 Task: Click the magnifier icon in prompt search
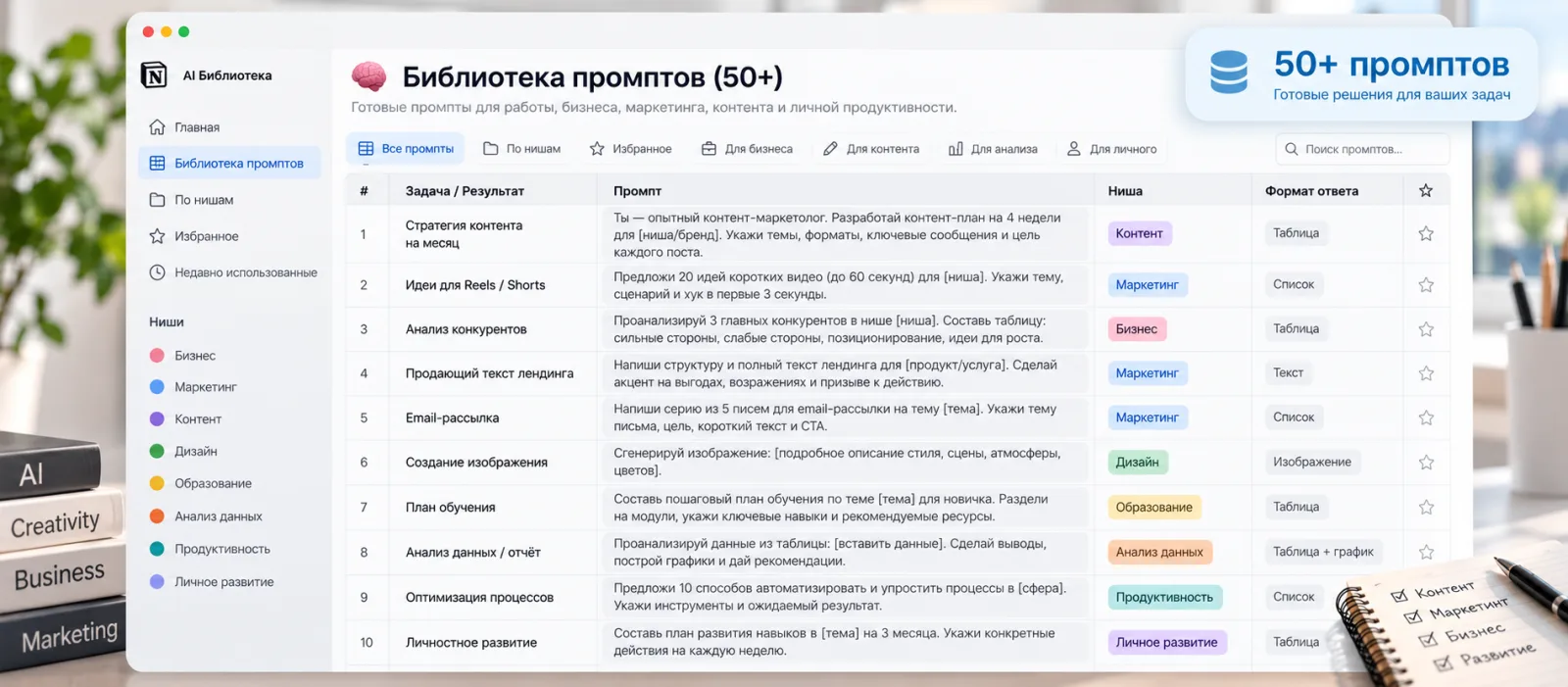(1292, 149)
